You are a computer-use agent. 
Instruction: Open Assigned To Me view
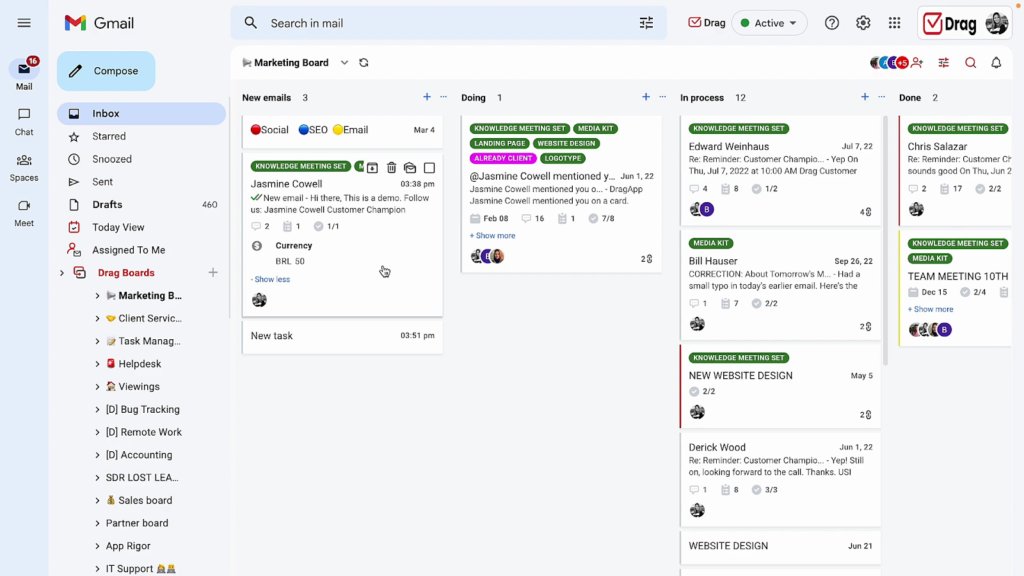142,250
